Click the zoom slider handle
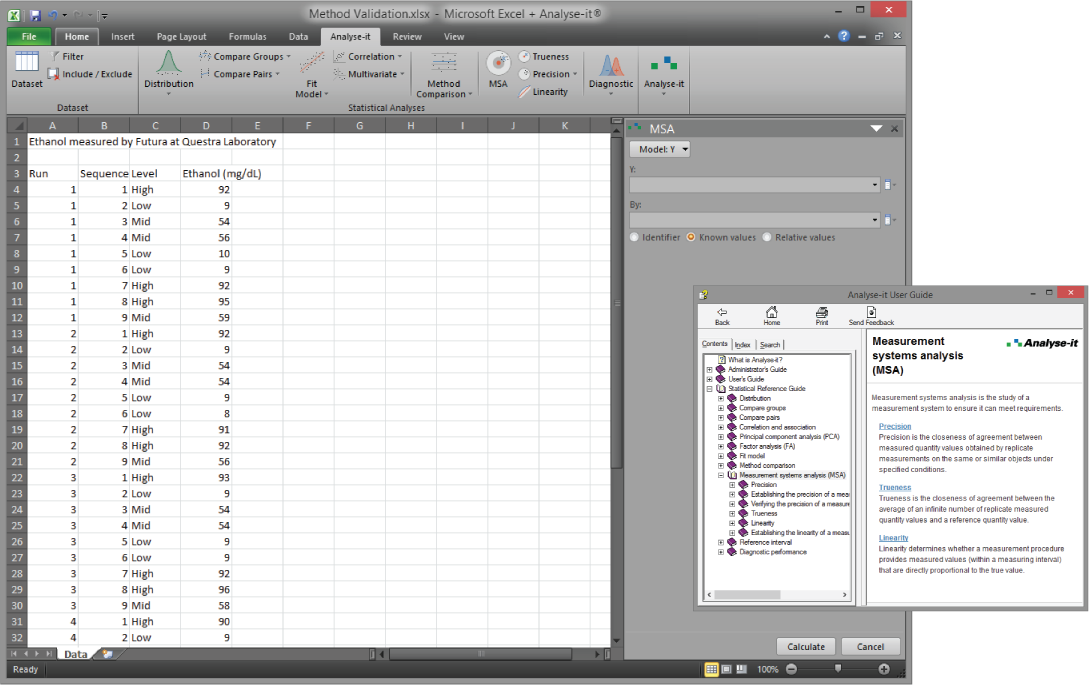 click(838, 669)
